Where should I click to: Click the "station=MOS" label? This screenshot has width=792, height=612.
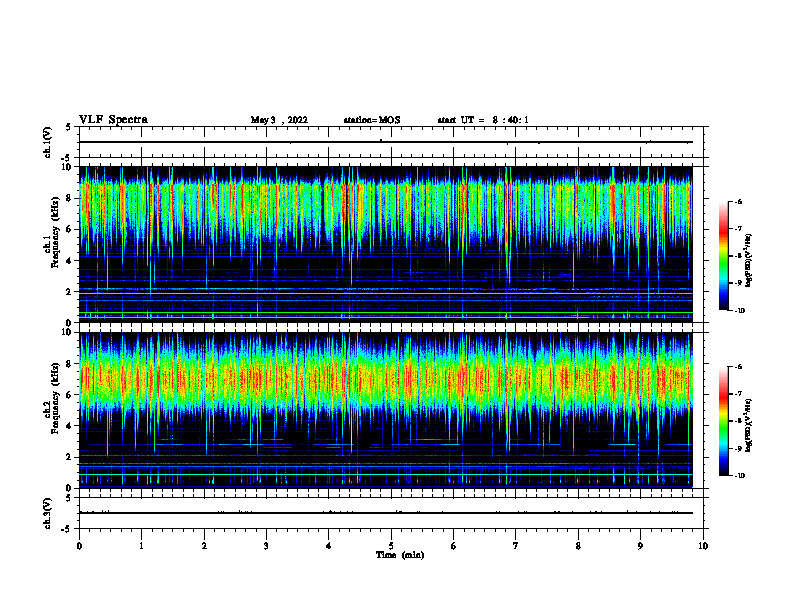pyautogui.click(x=372, y=120)
